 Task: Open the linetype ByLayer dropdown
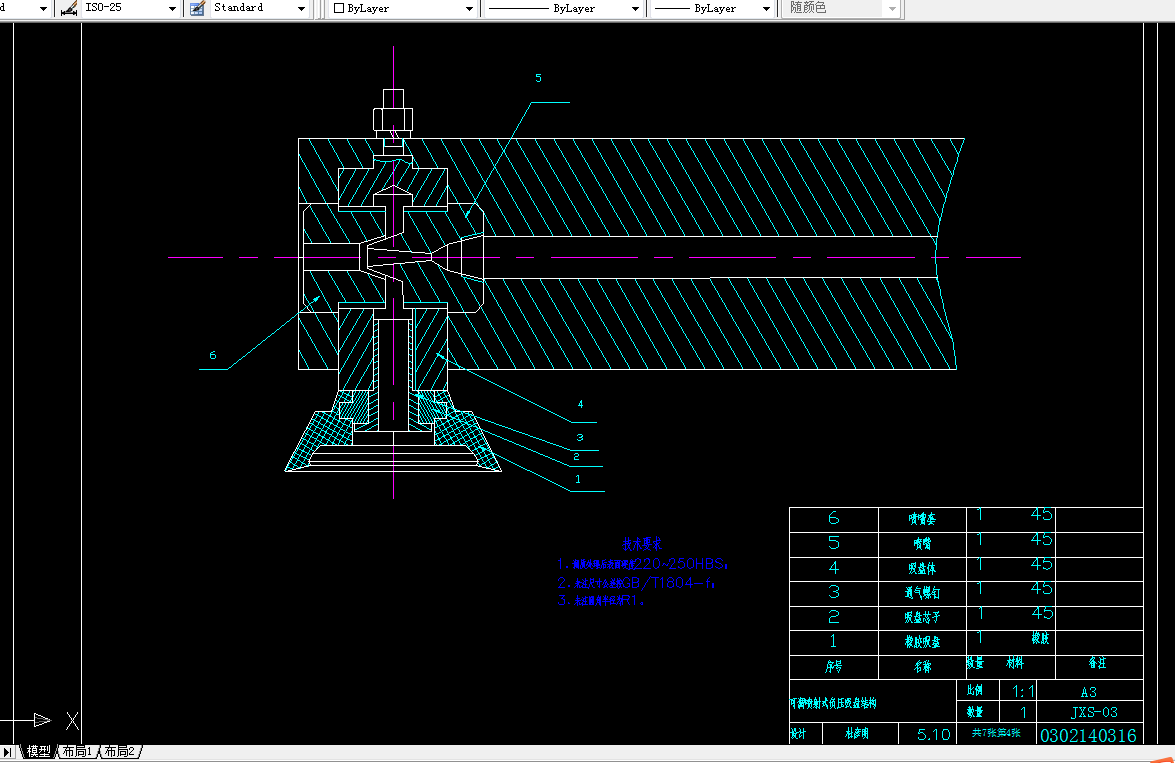[x=635, y=8]
